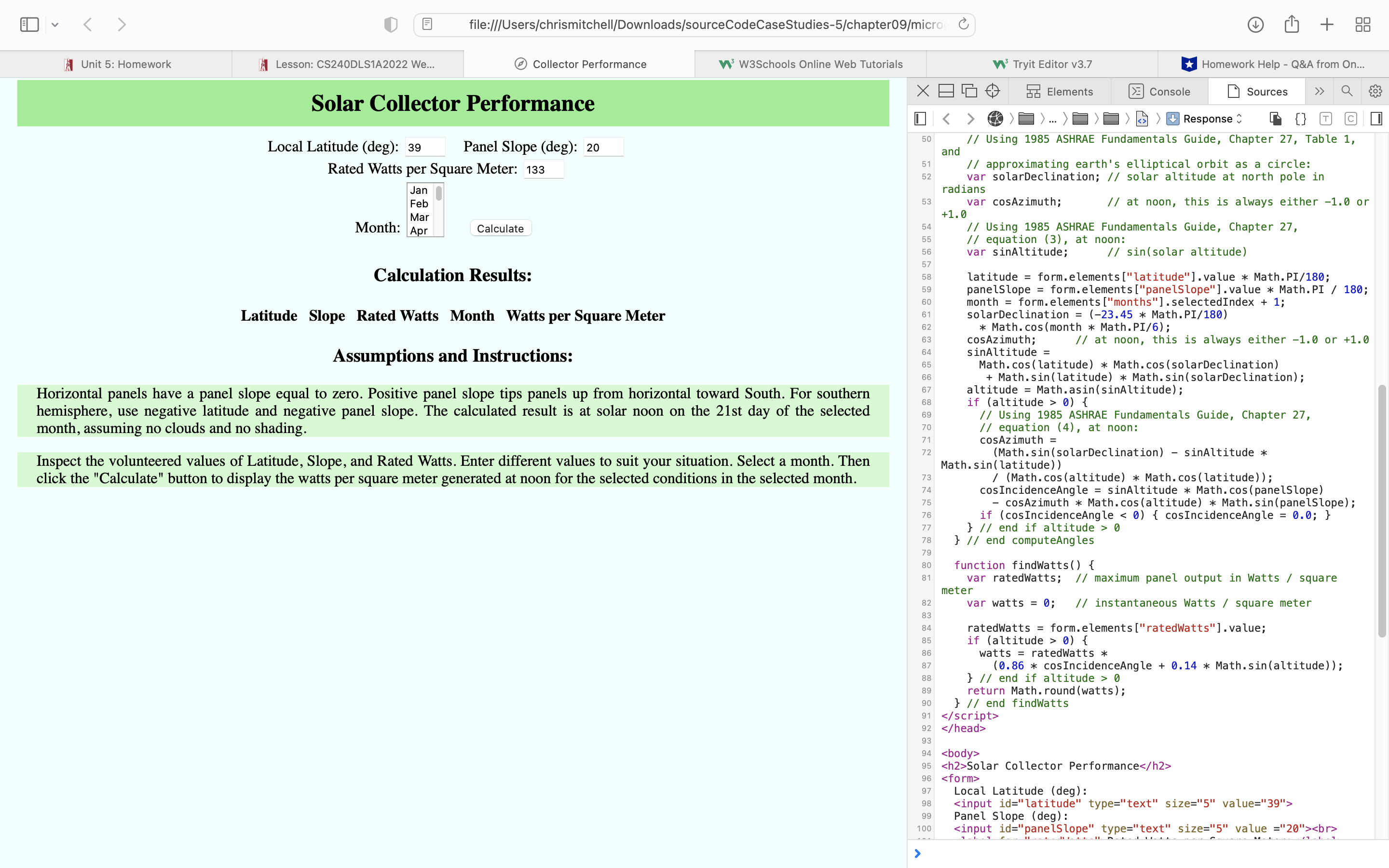Select Mar in the Month list
This screenshot has width=1389, height=868.
pos(420,217)
